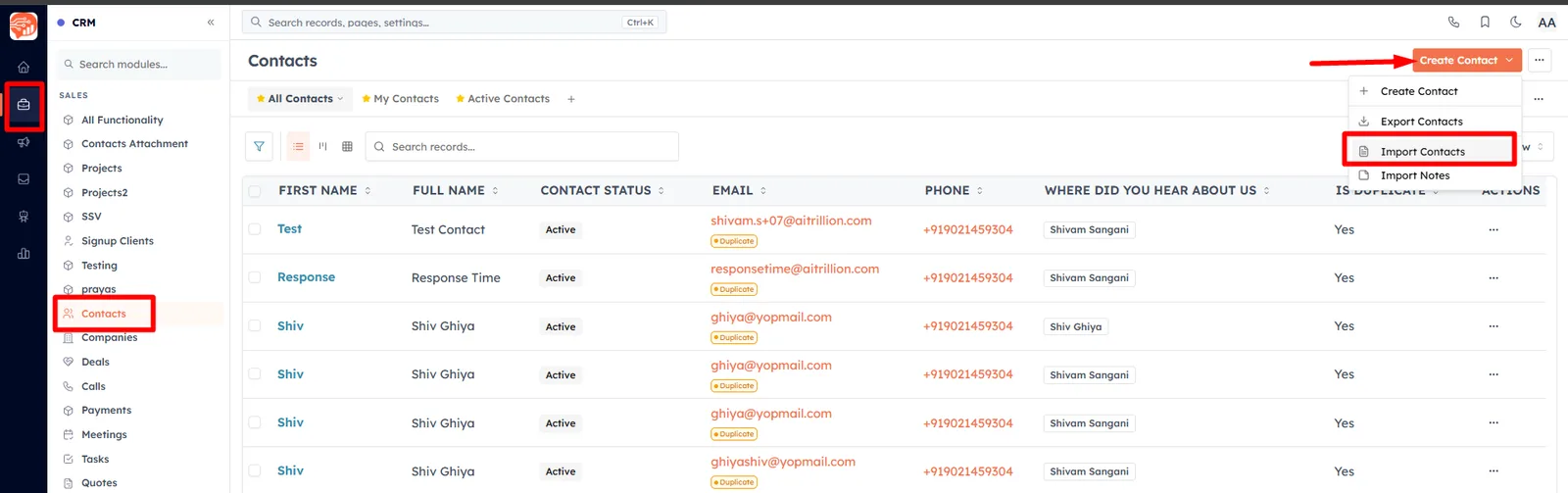The image size is (1568, 493).
Task: Open the Test contact link
Action: pyautogui.click(x=289, y=229)
